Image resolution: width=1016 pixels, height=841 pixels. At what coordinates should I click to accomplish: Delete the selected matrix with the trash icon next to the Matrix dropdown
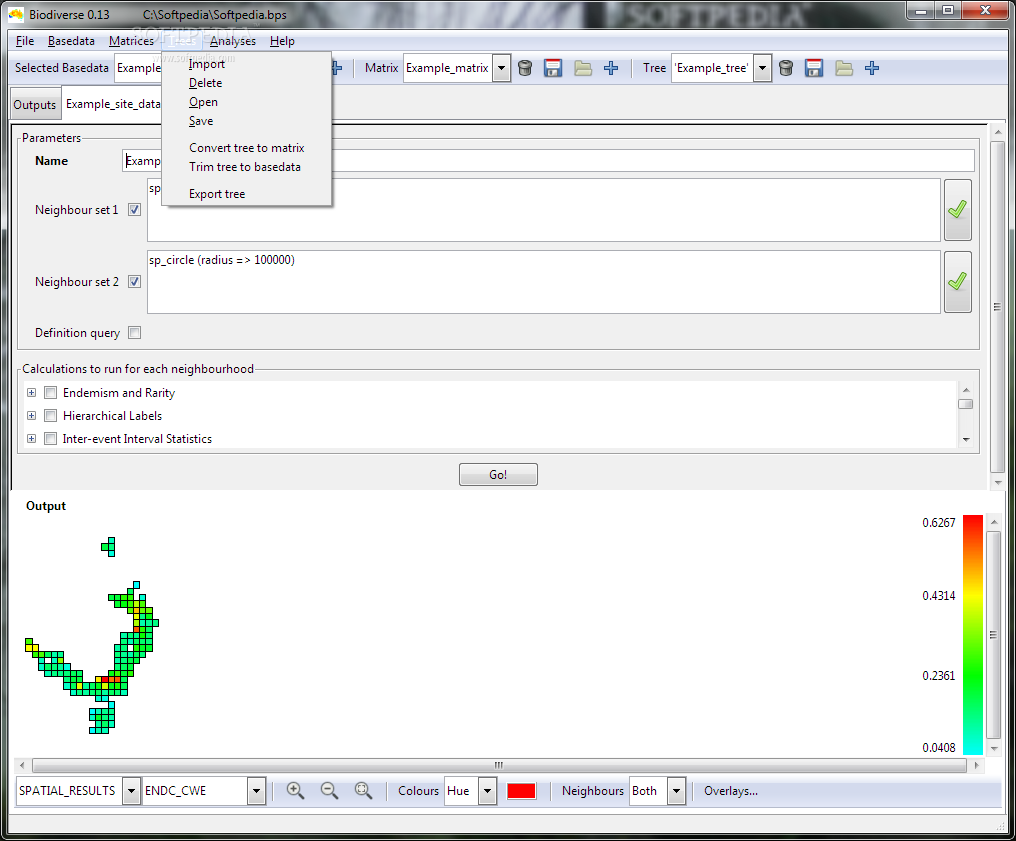click(525, 68)
